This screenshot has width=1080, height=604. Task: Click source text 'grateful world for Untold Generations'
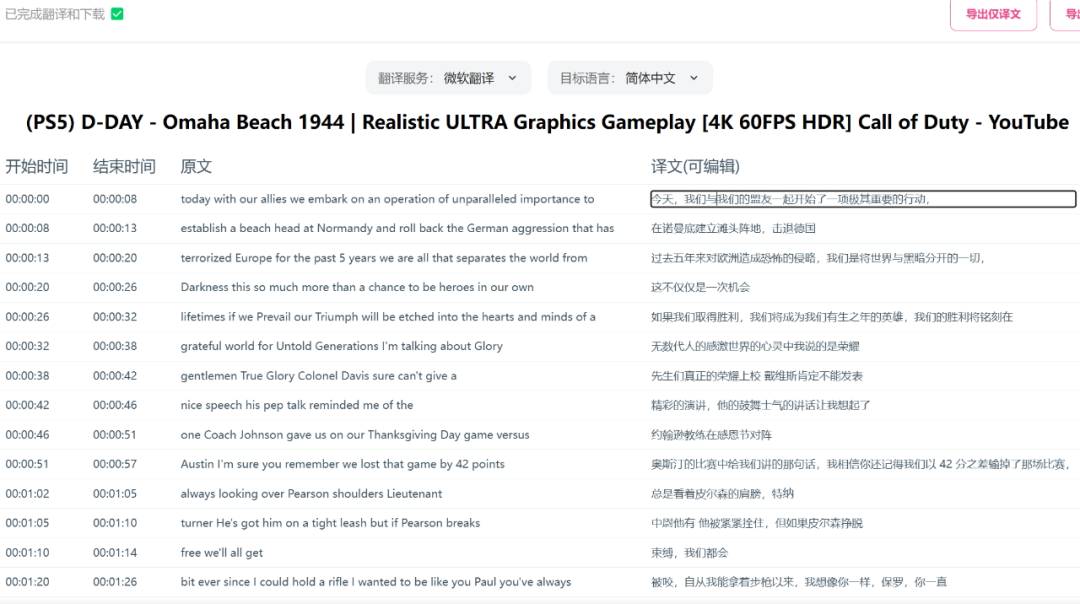click(342, 346)
